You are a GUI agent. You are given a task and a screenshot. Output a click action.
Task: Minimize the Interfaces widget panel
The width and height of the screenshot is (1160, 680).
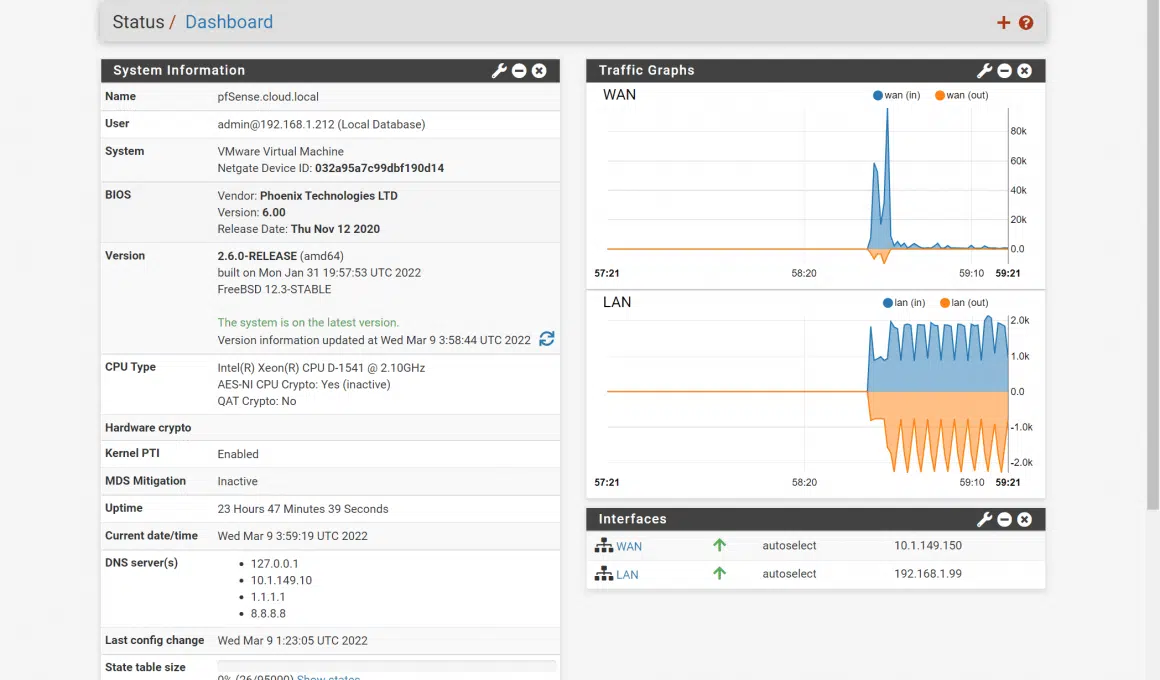(x=1004, y=520)
